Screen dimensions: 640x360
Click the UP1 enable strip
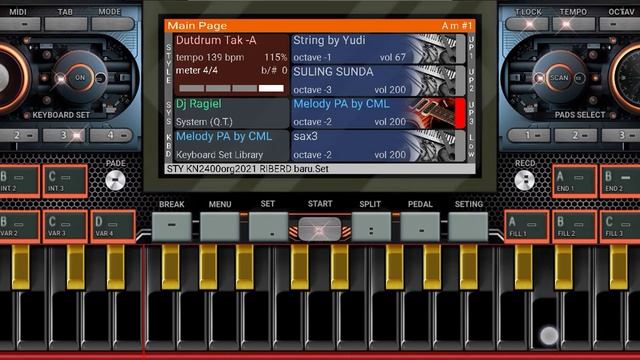pos(460,49)
